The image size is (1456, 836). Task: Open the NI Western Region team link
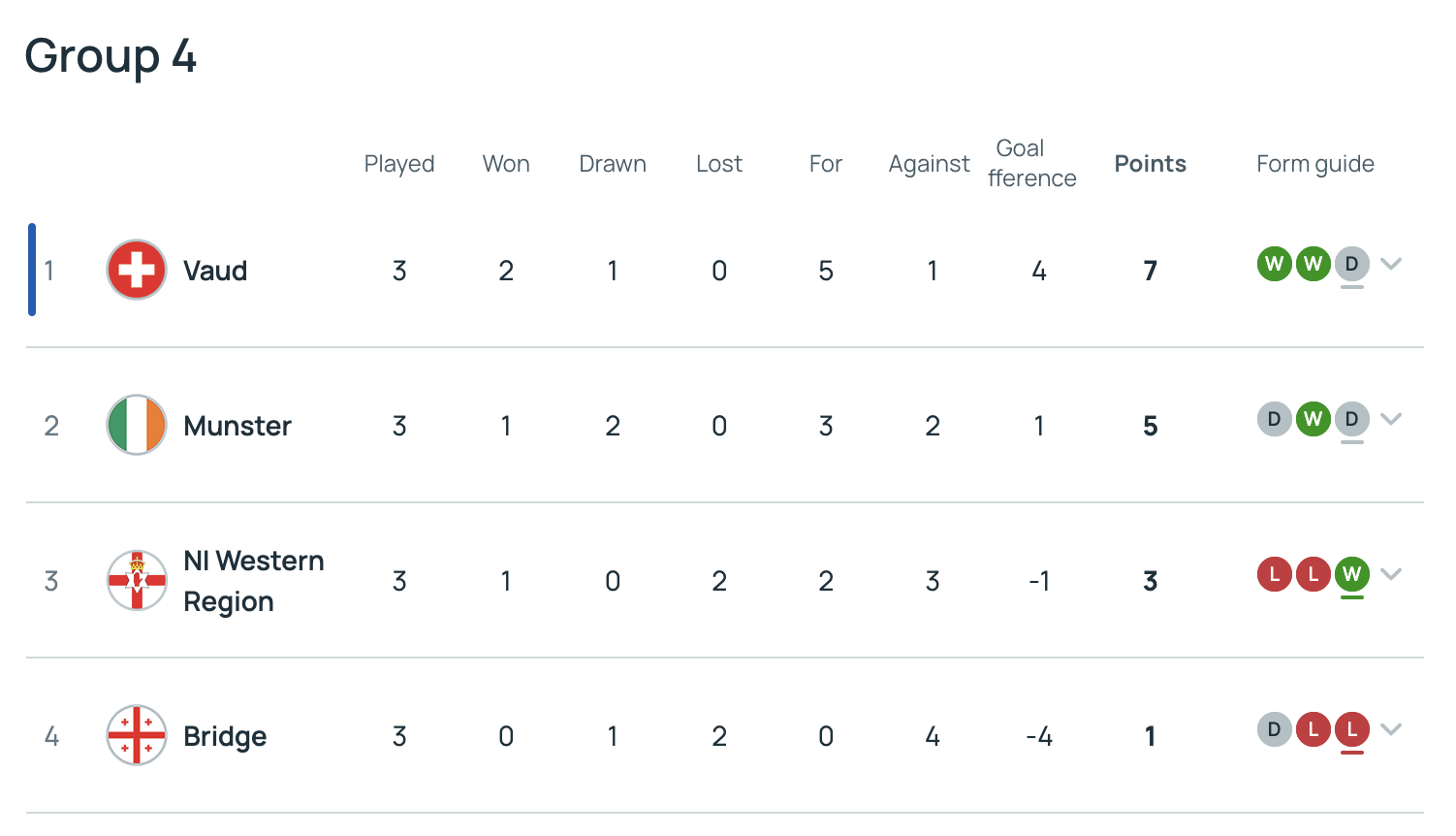[254, 581]
